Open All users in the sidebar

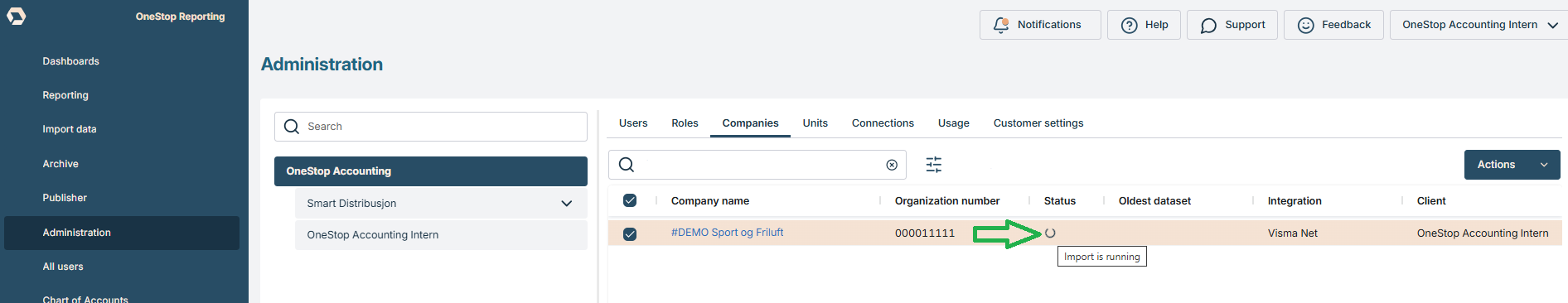[x=63, y=267]
